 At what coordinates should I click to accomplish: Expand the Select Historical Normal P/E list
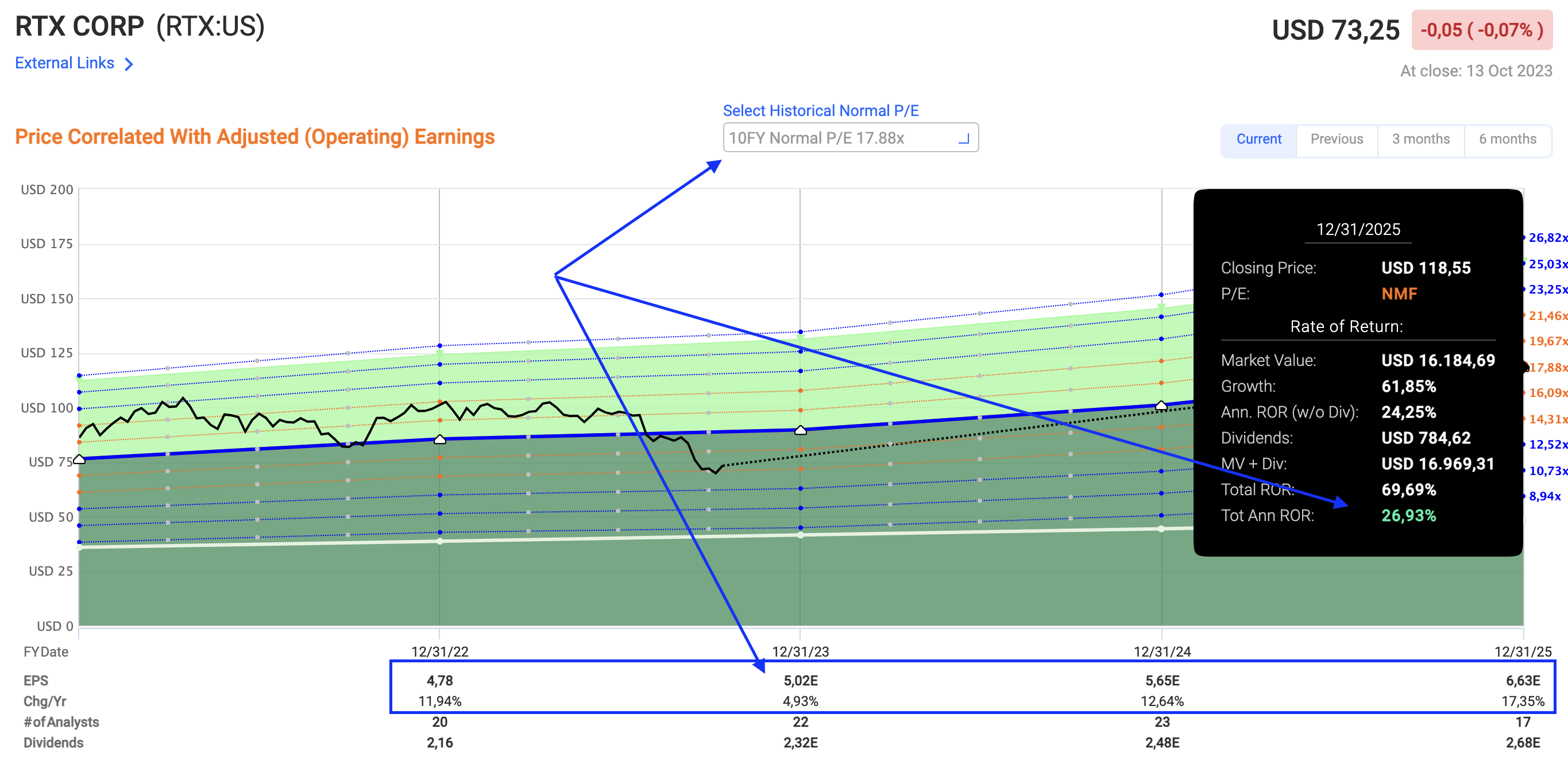click(x=821, y=111)
